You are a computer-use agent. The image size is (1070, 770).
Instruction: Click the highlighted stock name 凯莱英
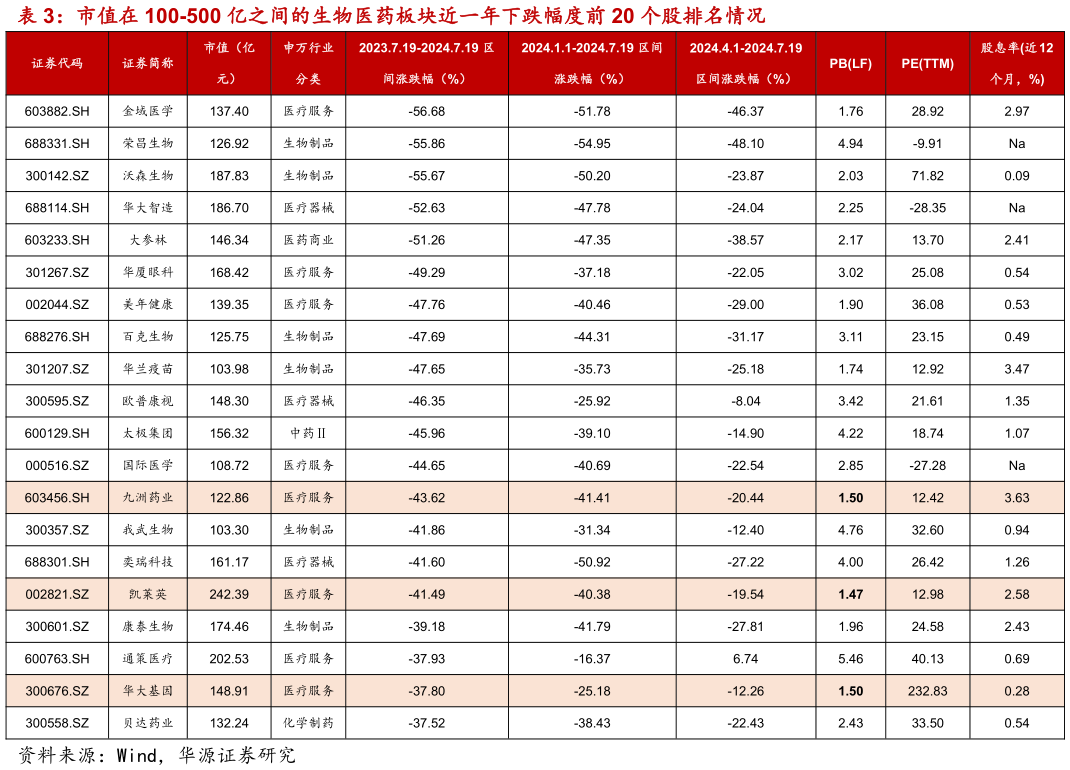148,595
